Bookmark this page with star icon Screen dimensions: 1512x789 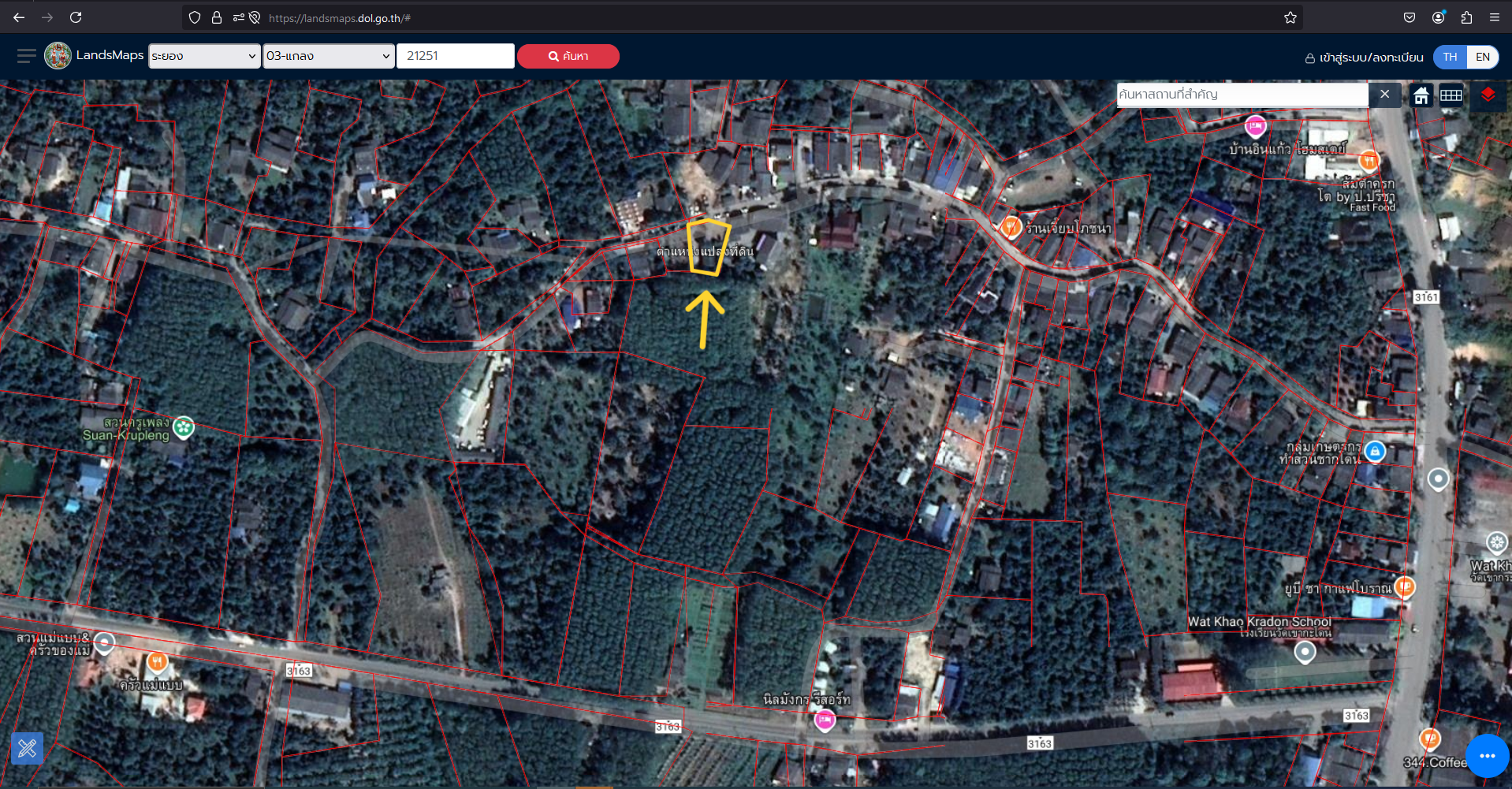[x=1290, y=17]
